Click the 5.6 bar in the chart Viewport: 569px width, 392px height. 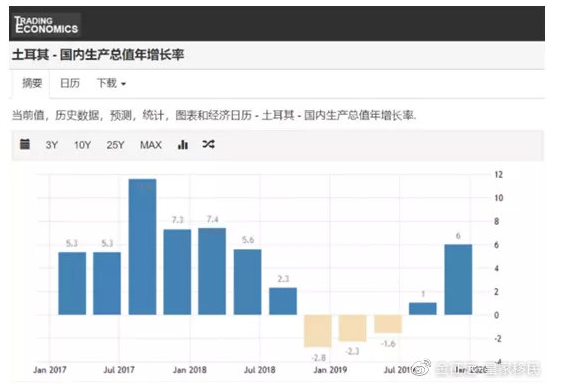point(247,282)
